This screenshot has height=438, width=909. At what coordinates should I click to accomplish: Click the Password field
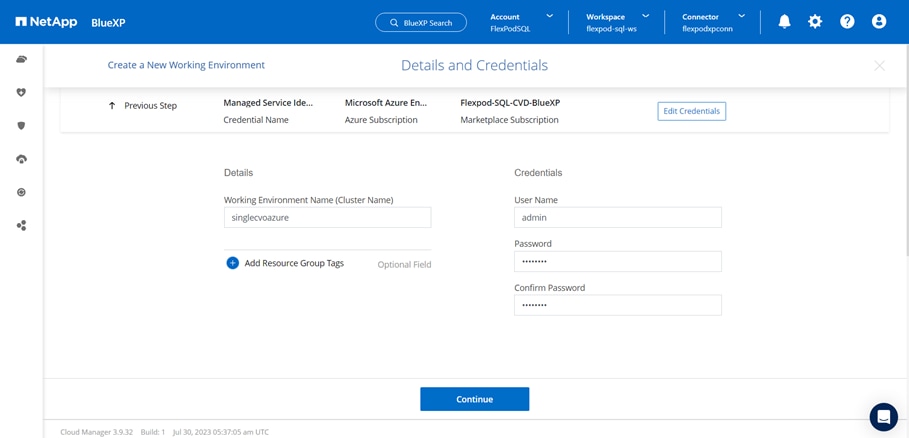[618, 261]
